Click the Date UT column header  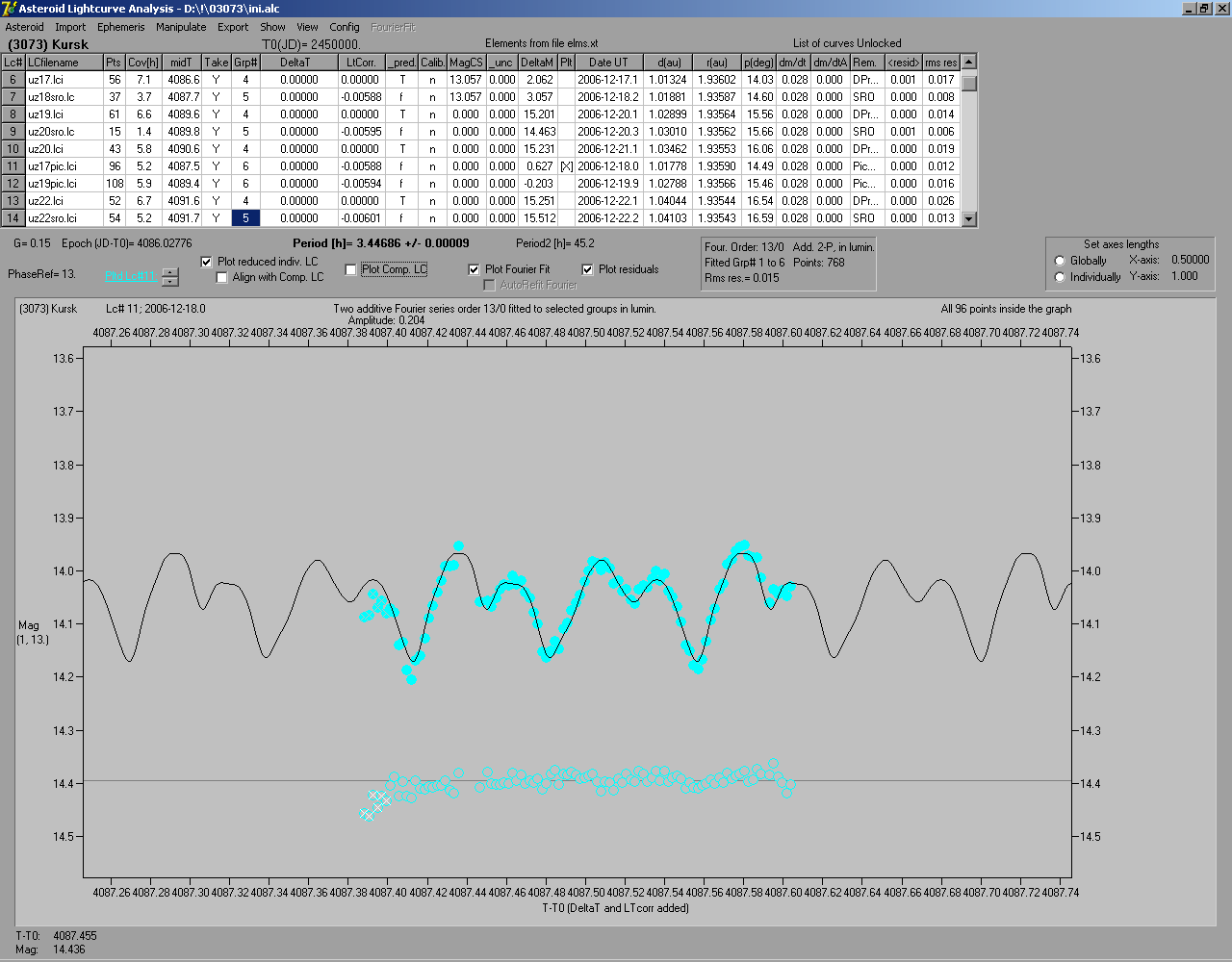coord(608,63)
